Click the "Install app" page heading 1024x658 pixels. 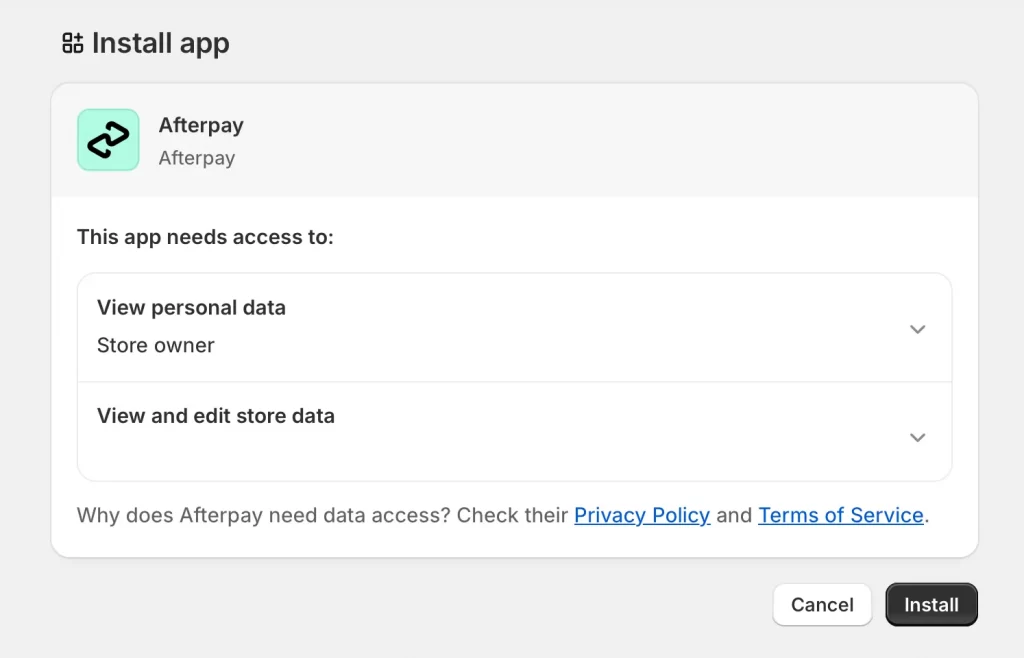[x=160, y=43]
